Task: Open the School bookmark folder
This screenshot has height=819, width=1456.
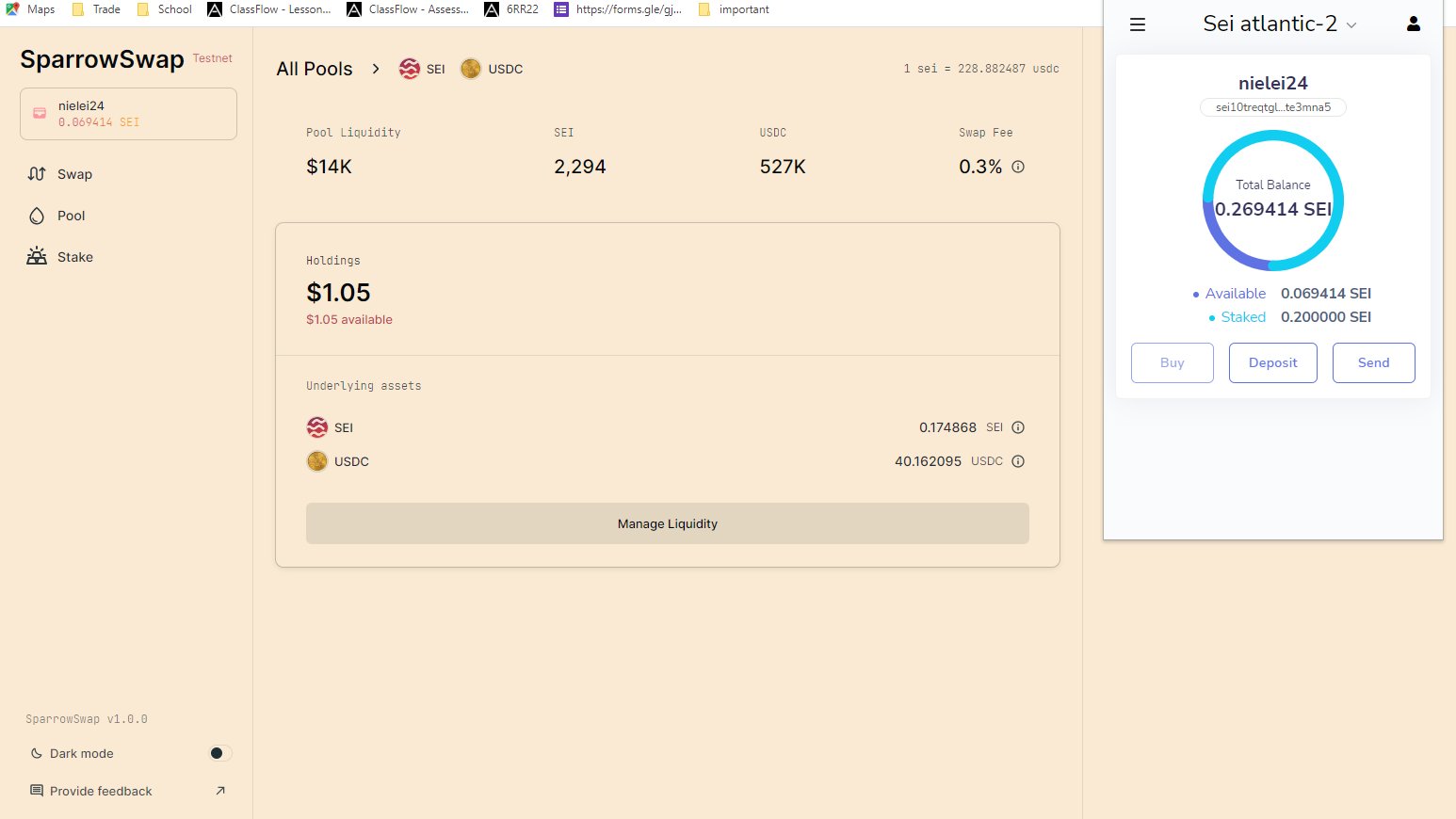Action: (165, 9)
